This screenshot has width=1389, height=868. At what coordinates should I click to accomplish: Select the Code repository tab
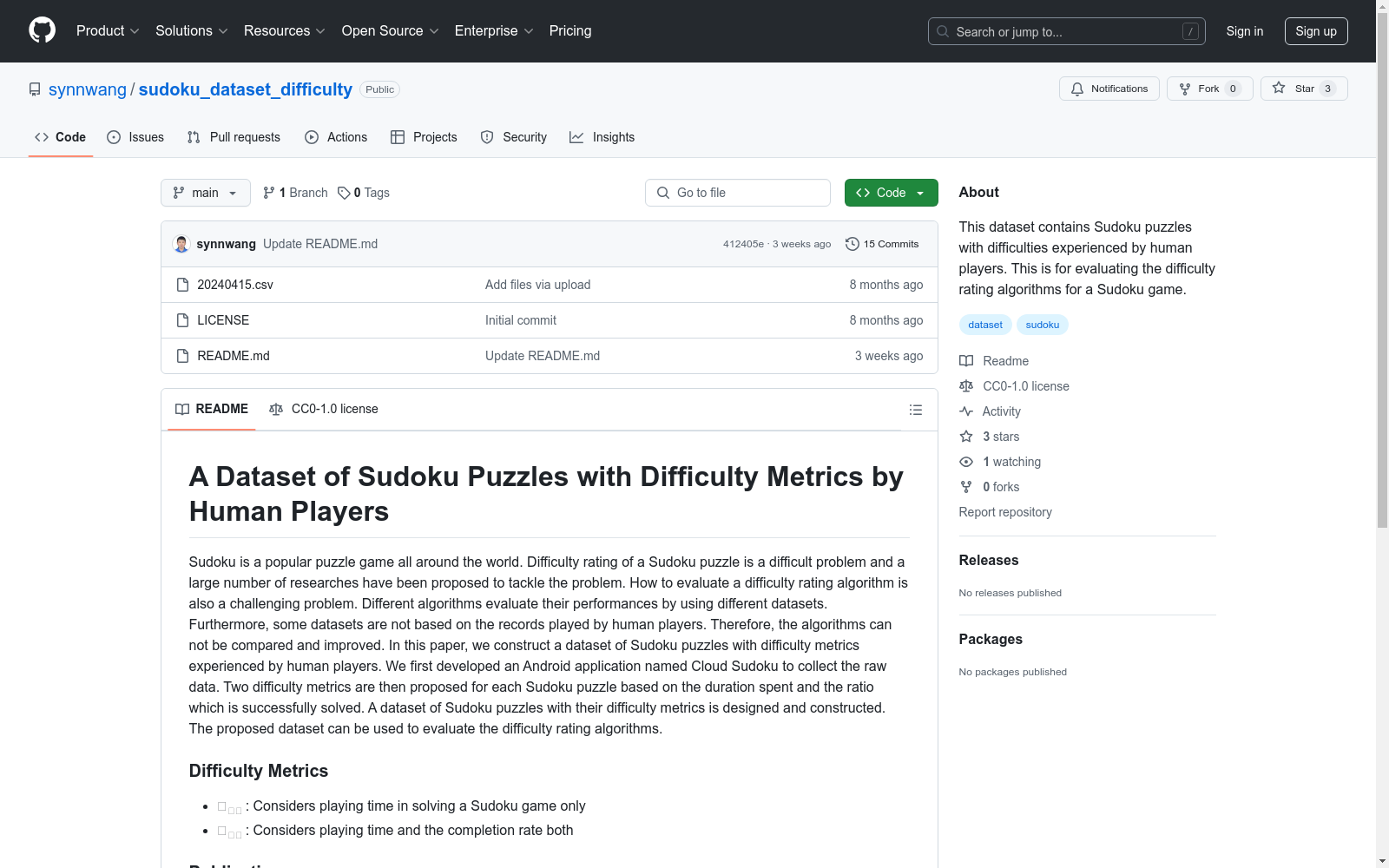(x=61, y=137)
